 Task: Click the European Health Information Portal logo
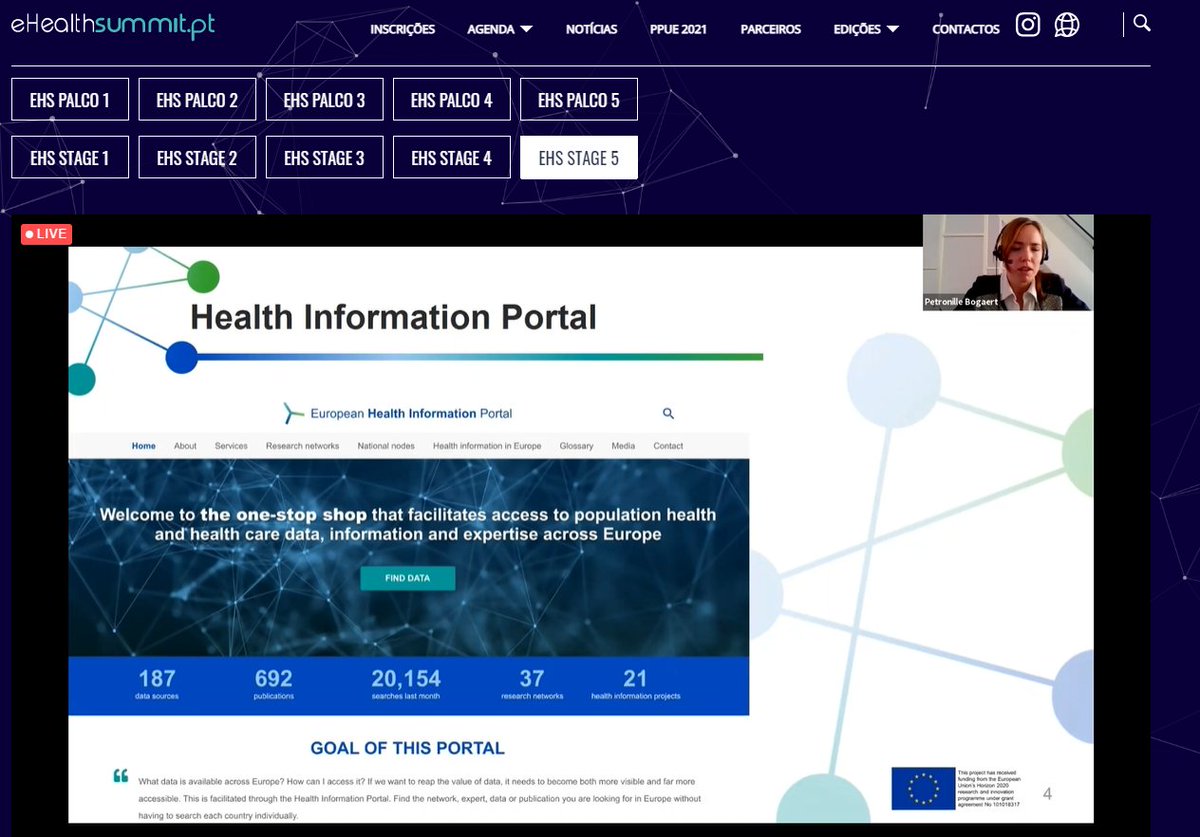pyautogui.click(x=398, y=413)
